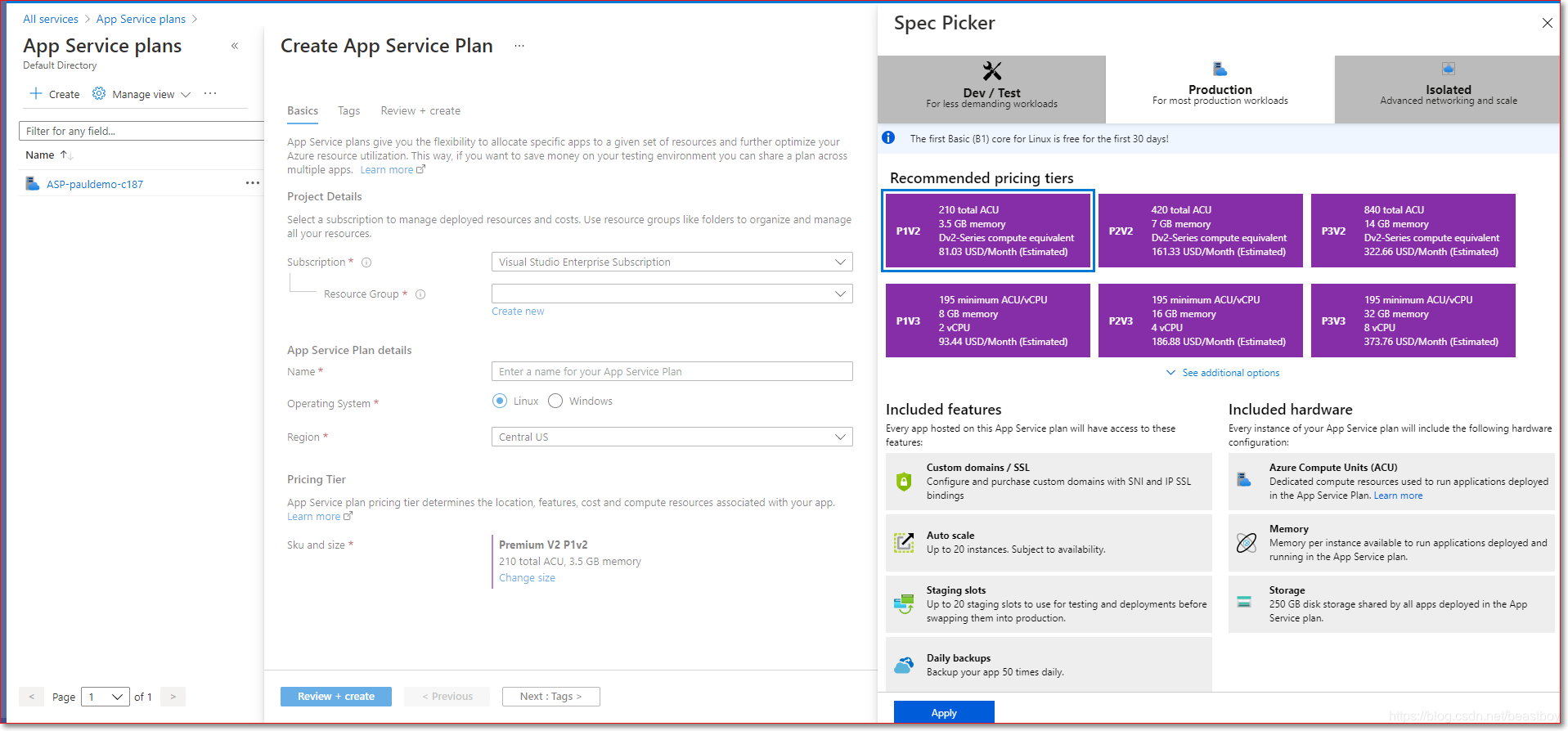
Task: Click the Create new link
Action: click(518, 312)
